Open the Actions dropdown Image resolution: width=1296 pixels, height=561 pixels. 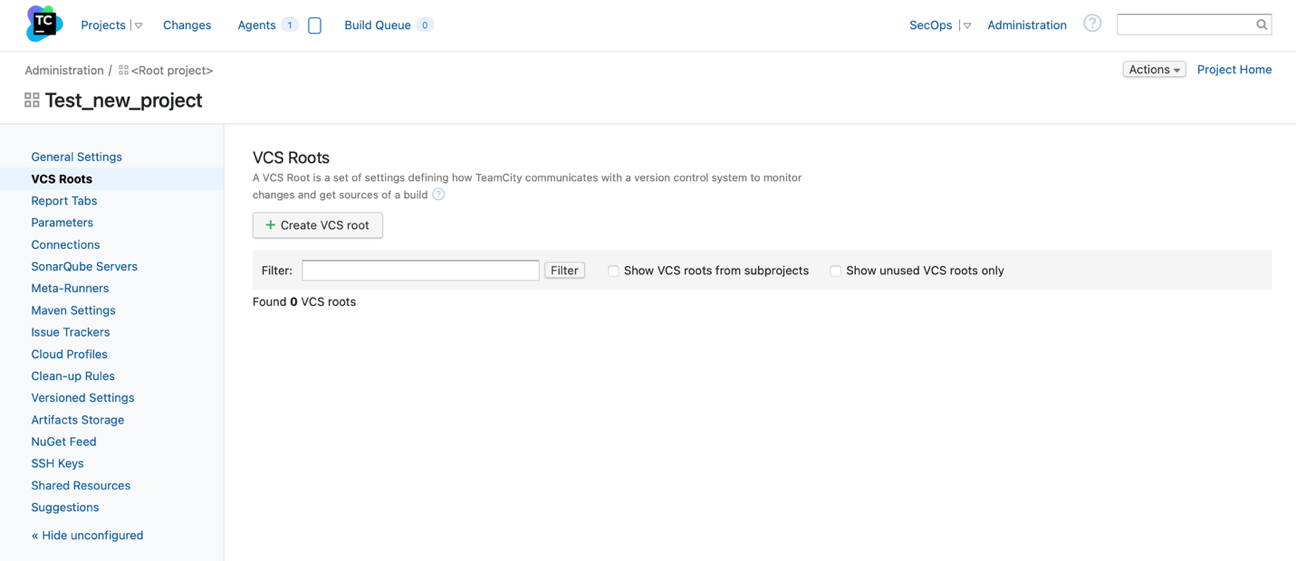[x=1154, y=69]
